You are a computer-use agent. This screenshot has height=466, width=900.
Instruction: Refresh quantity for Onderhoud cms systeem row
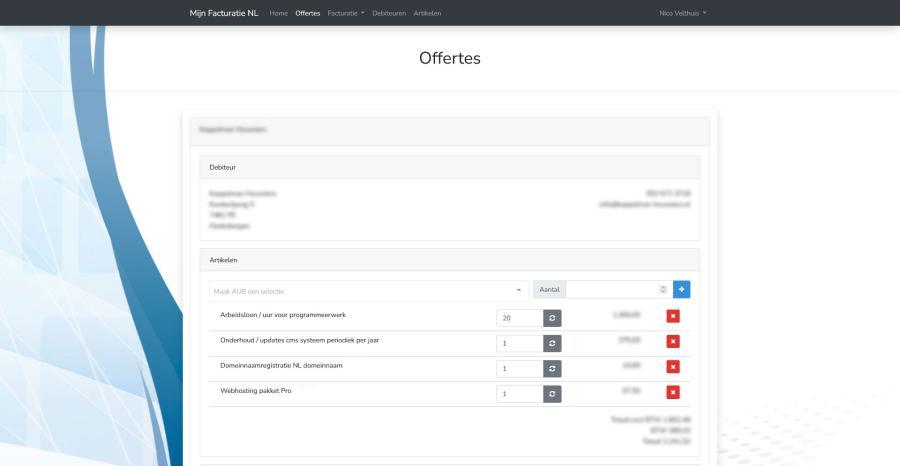[552, 343]
